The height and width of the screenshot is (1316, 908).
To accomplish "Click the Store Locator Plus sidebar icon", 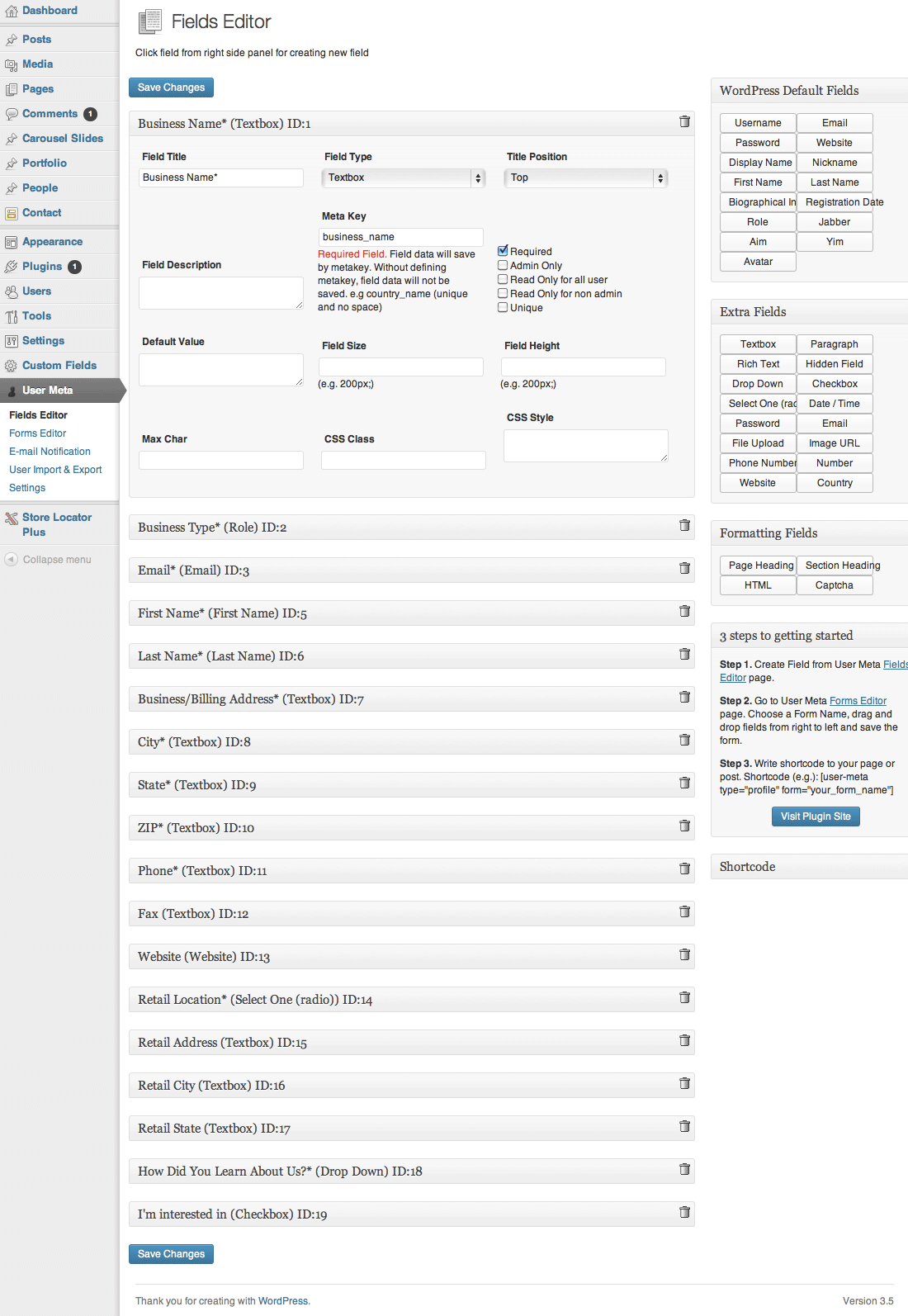I will (11, 518).
